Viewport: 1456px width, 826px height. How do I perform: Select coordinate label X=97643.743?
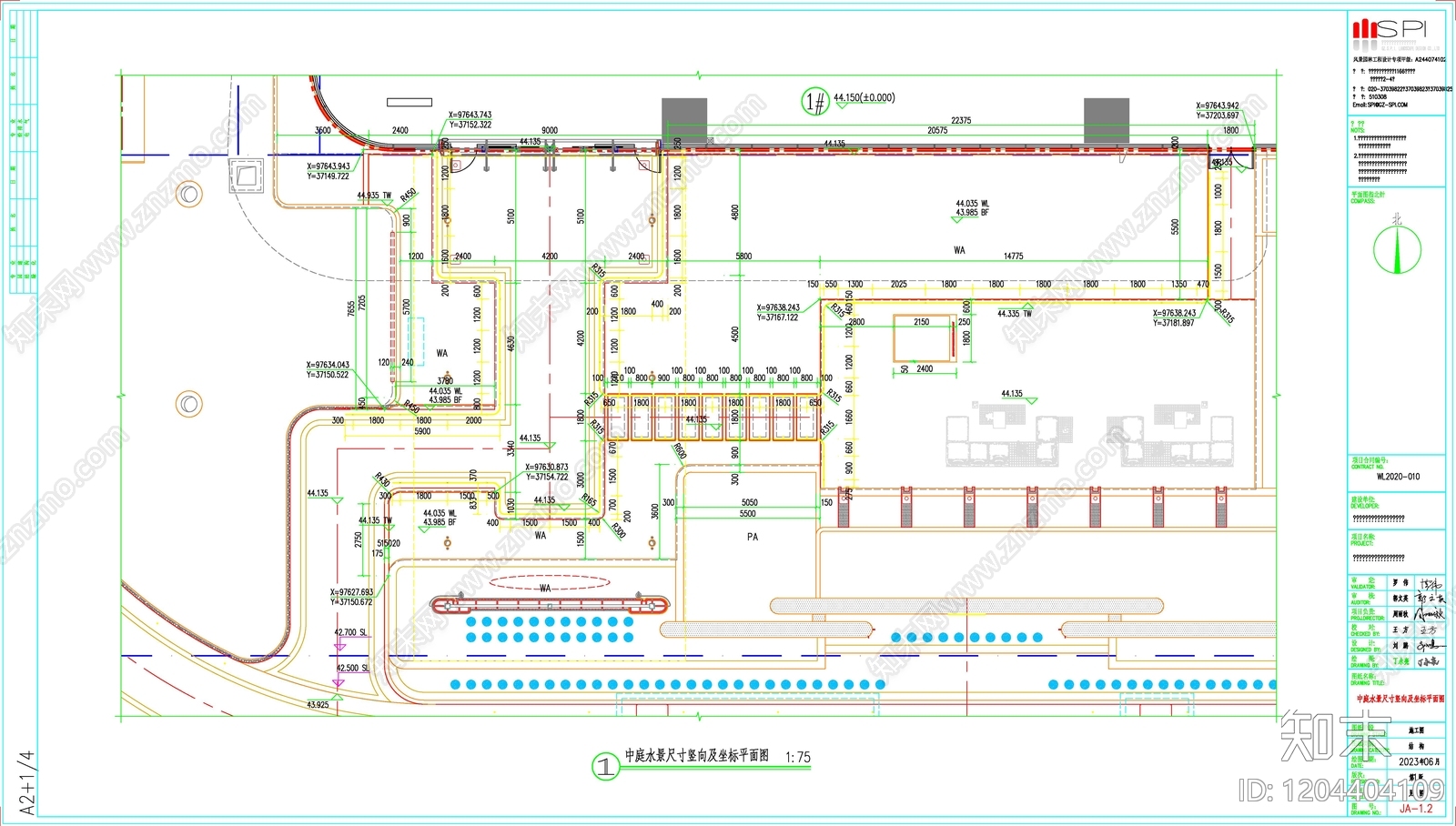(x=470, y=116)
